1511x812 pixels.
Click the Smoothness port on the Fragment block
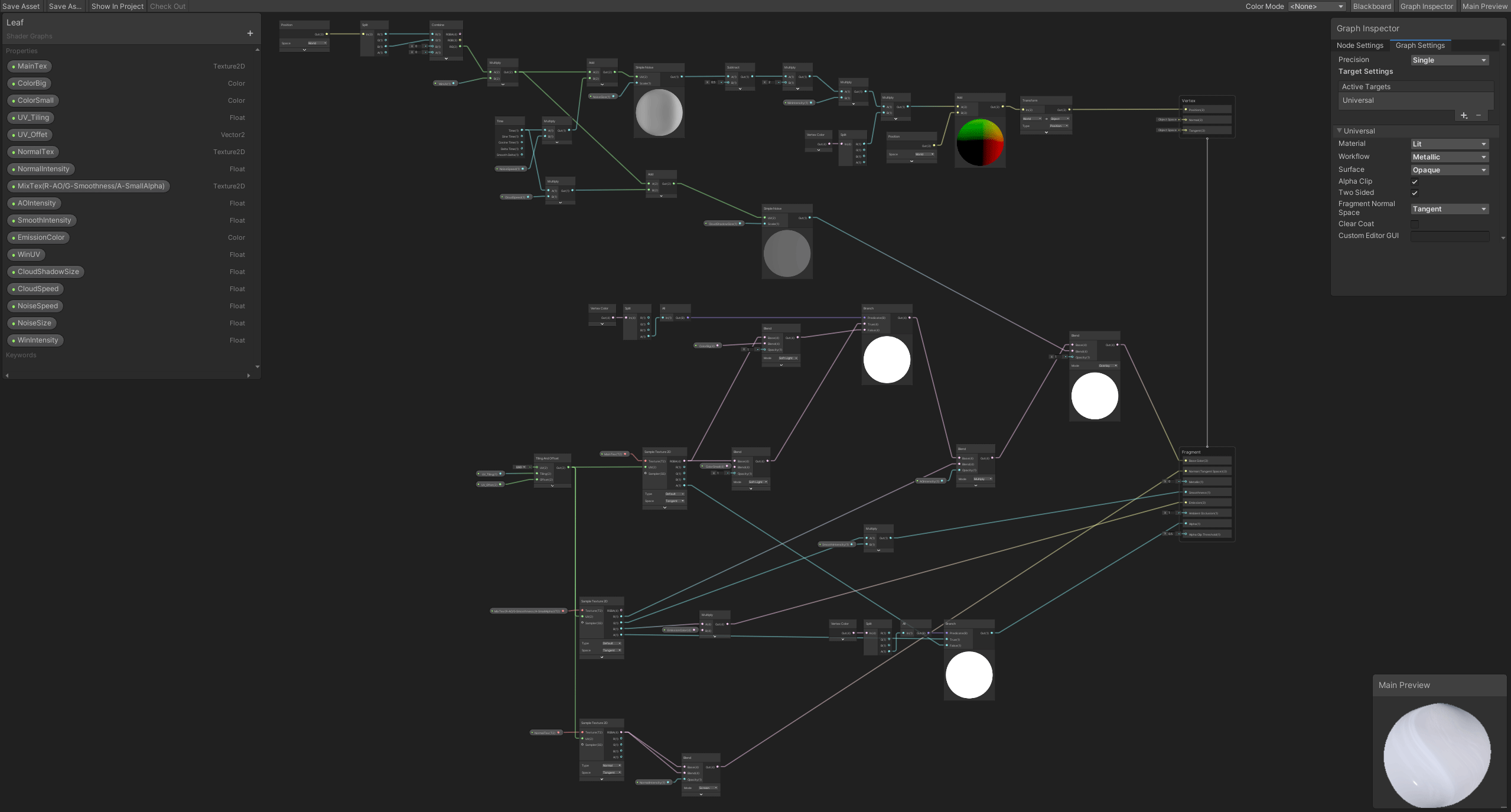1186,493
